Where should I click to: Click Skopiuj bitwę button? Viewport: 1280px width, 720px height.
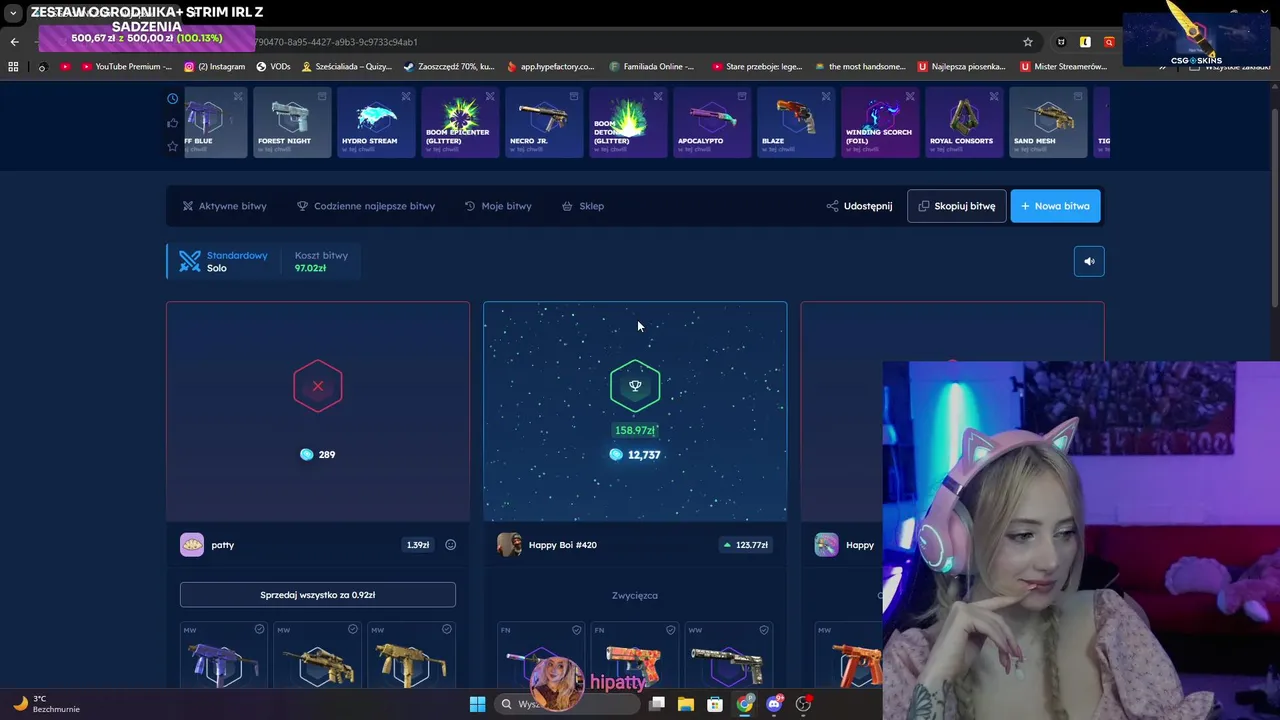click(x=957, y=206)
